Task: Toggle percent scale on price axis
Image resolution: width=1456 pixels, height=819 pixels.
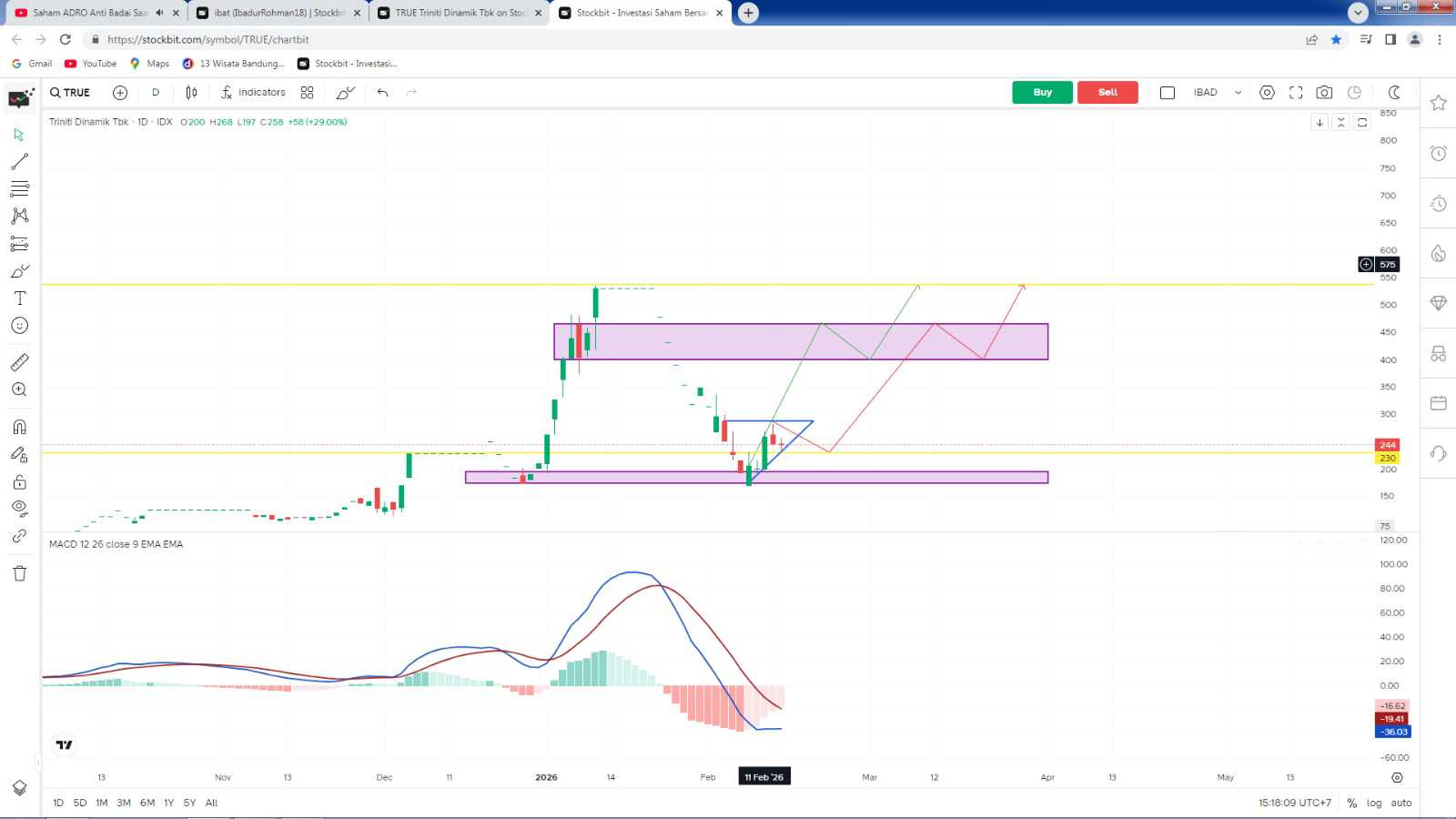Action: [x=1352, y=803]
